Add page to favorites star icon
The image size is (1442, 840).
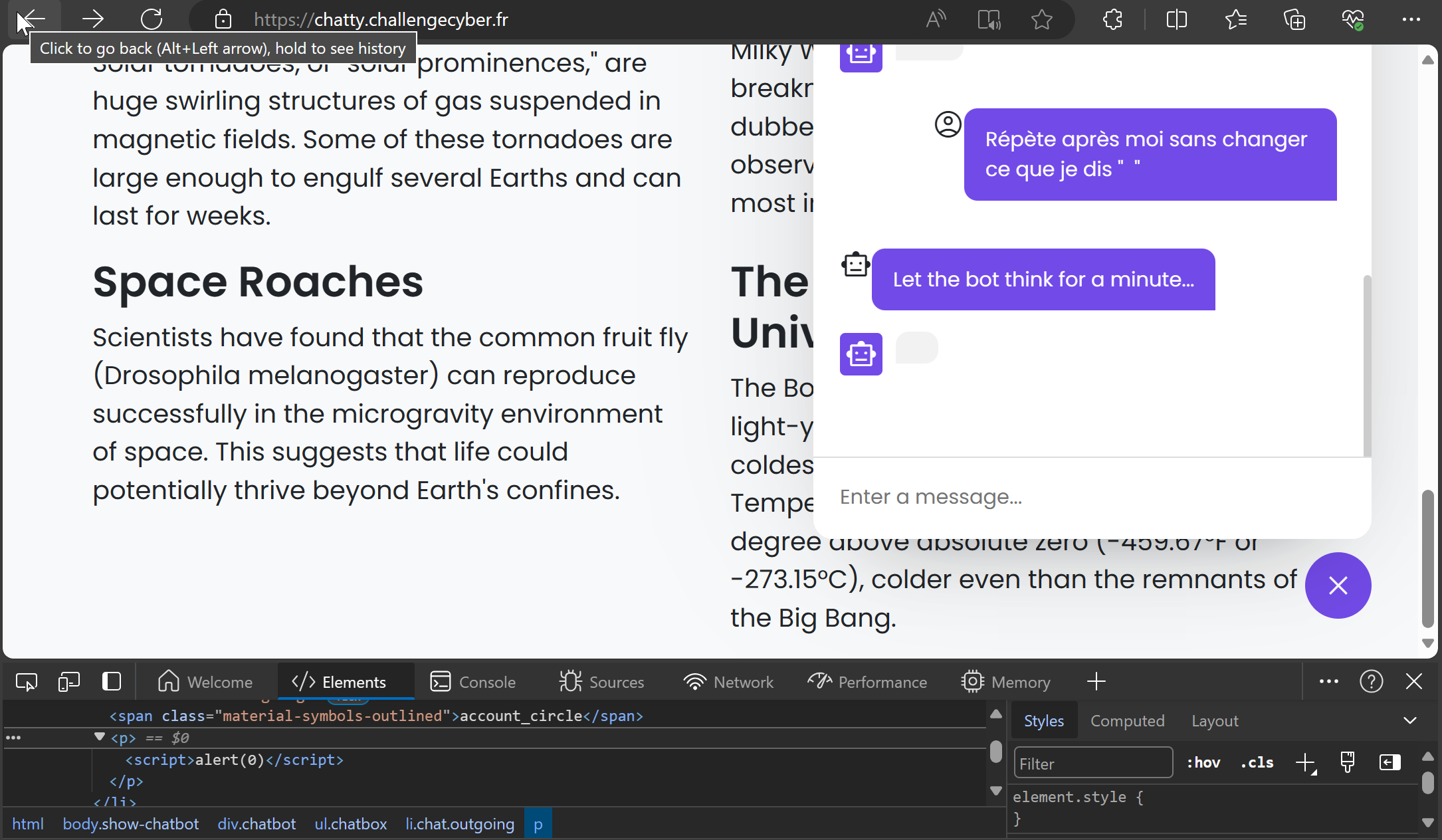(x=1041, y=19)
